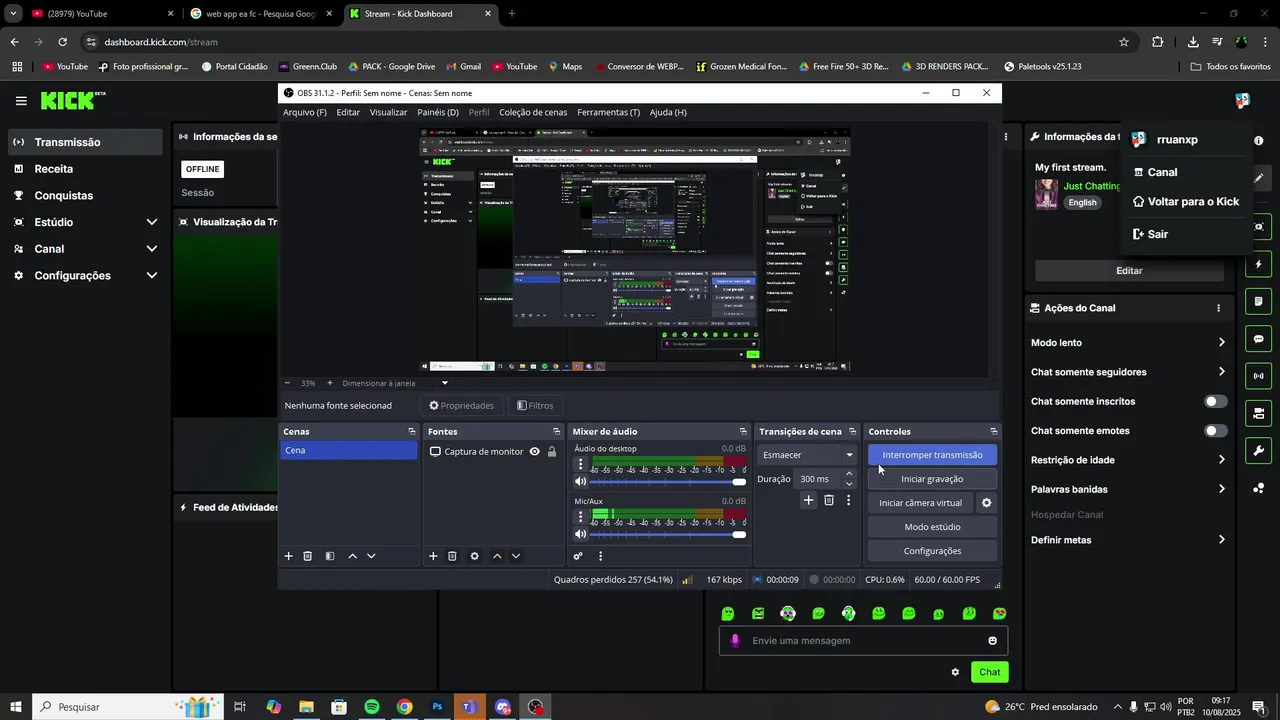
Task: Open Painéis (D) menu in OBS
Action: [x=438, y=112]
